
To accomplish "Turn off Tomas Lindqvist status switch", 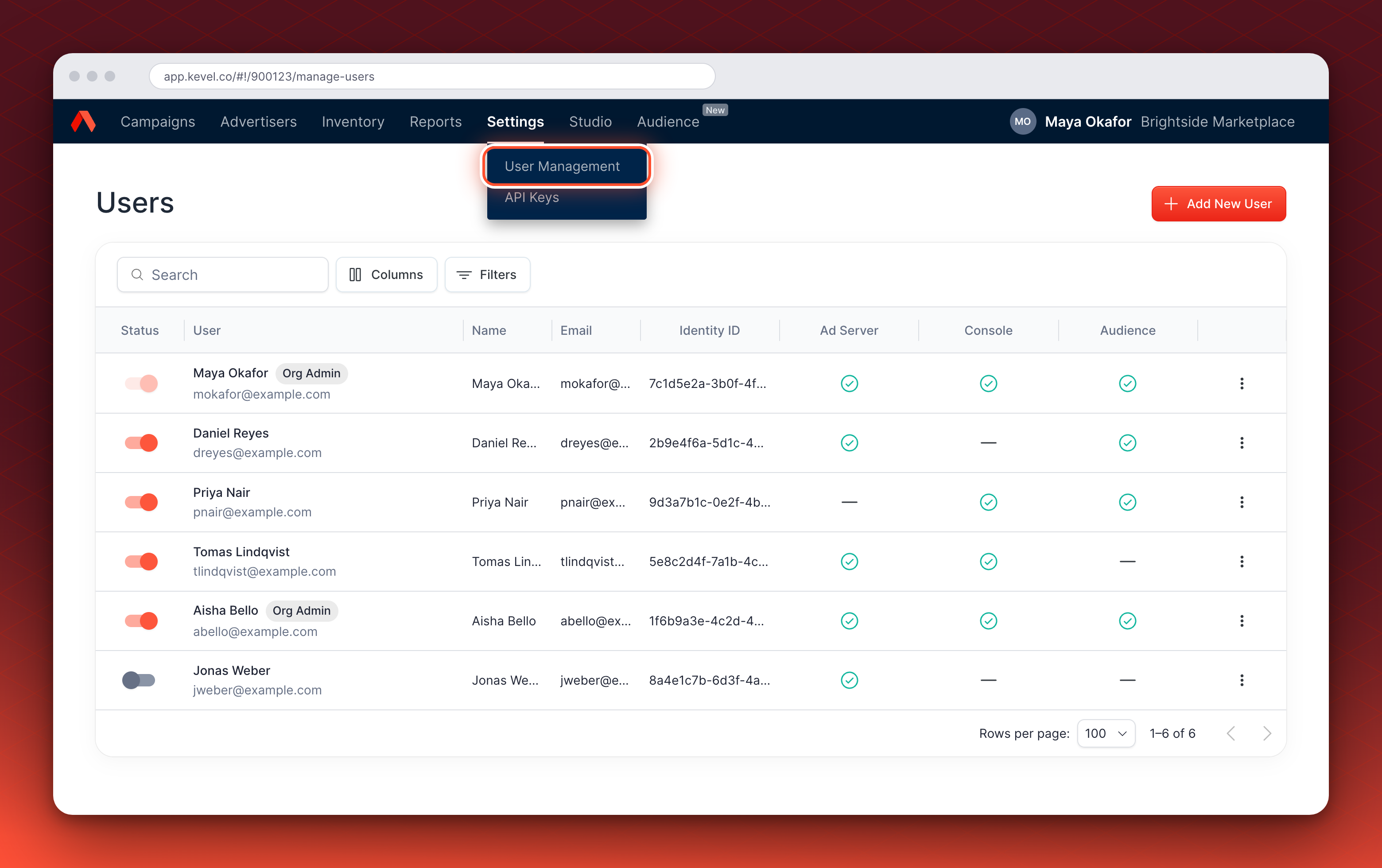I will (x=140, y=562).
